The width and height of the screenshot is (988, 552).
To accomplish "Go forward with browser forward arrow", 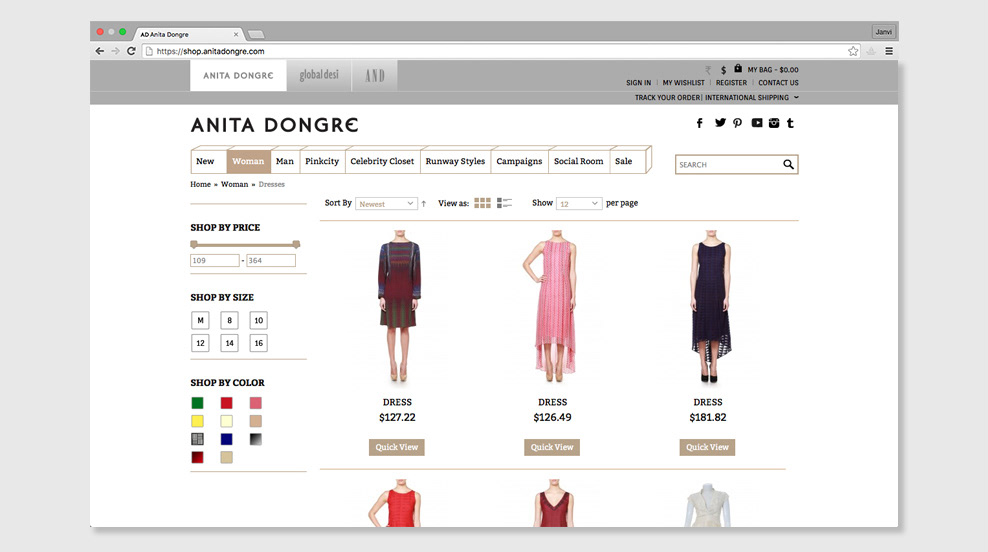I will point(115,51).
